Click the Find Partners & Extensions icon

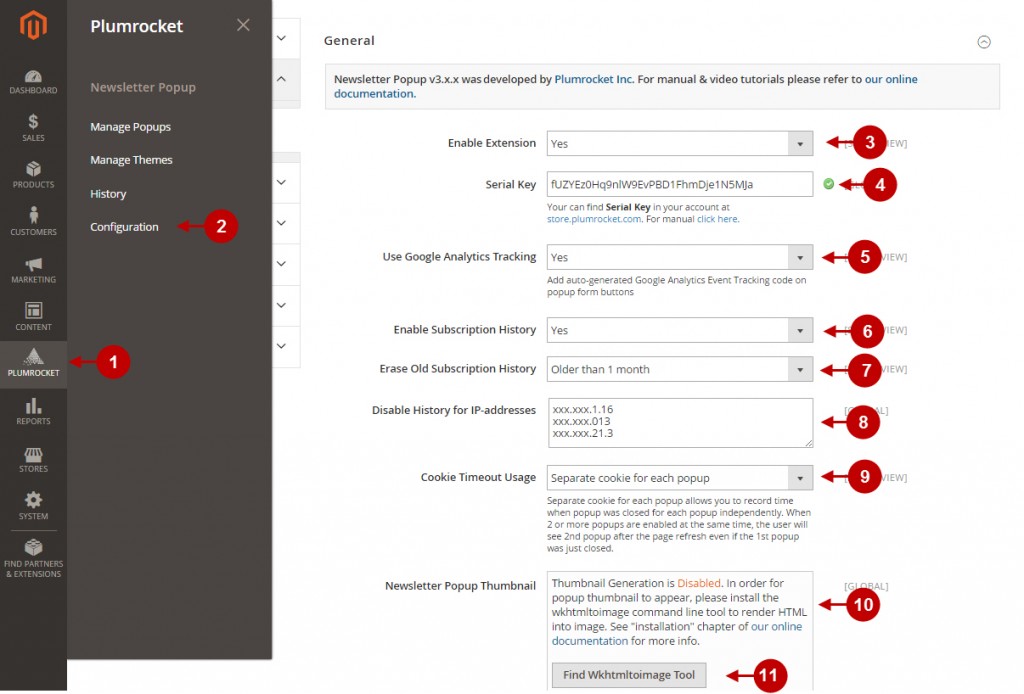click(x=33, y=556)
